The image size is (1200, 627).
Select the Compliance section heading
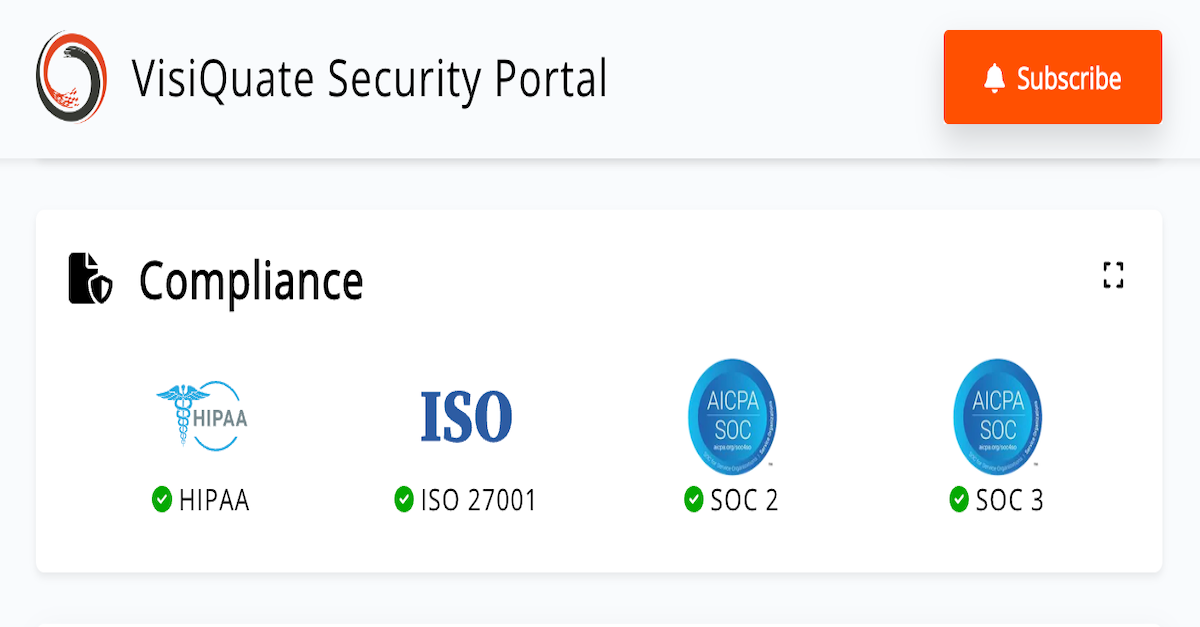(252, 281)
